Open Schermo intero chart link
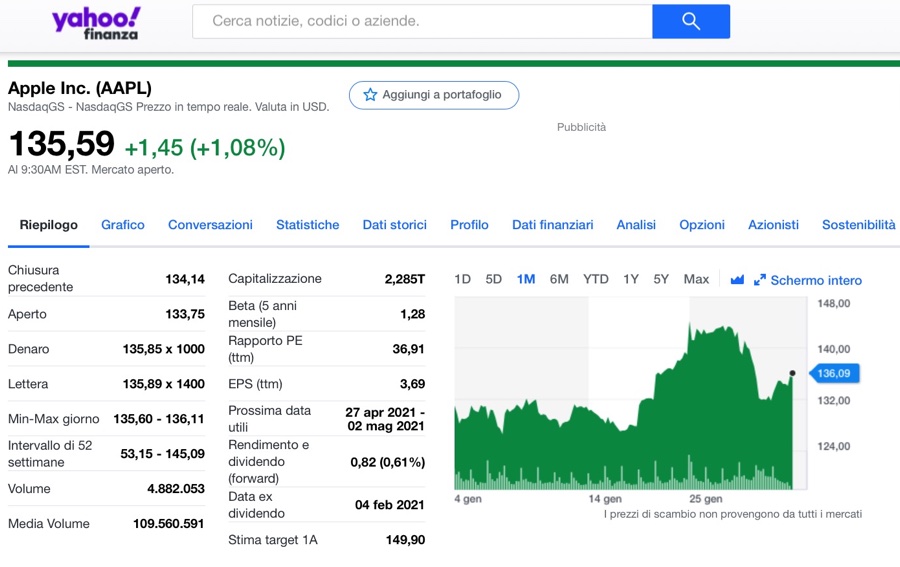This screenshot has height=567, width=900. [x=816, y=280]
